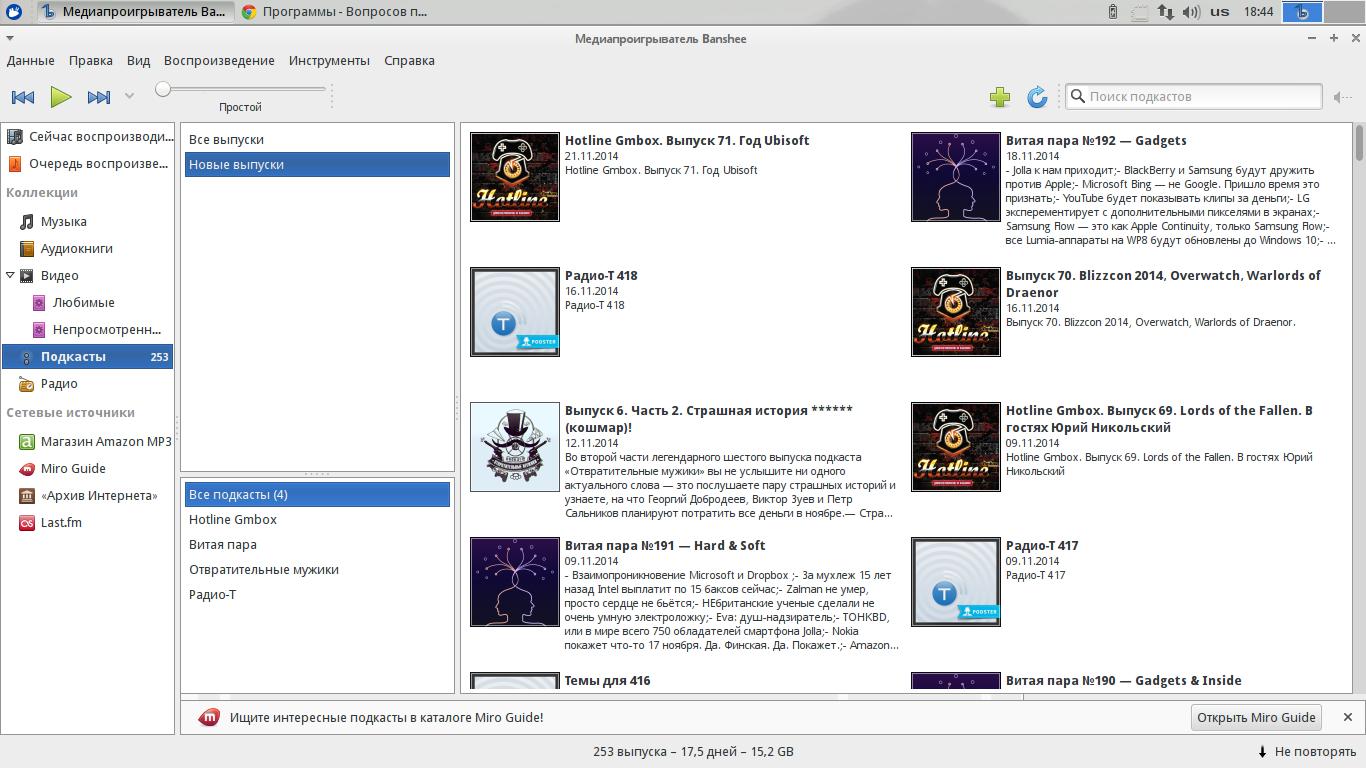Click Радио-Т 417 cover thumbnail
Viewport: 1366px width, 768px height.
point(956,582)
